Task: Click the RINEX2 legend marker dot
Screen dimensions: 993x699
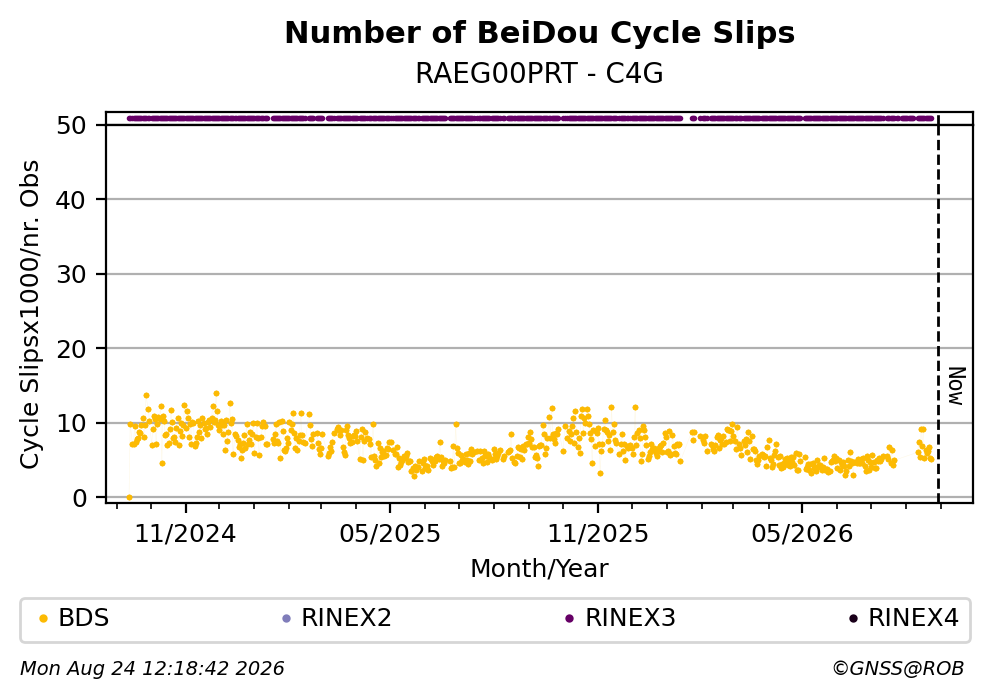Action: pyautogui.click(x=286, y=619)
